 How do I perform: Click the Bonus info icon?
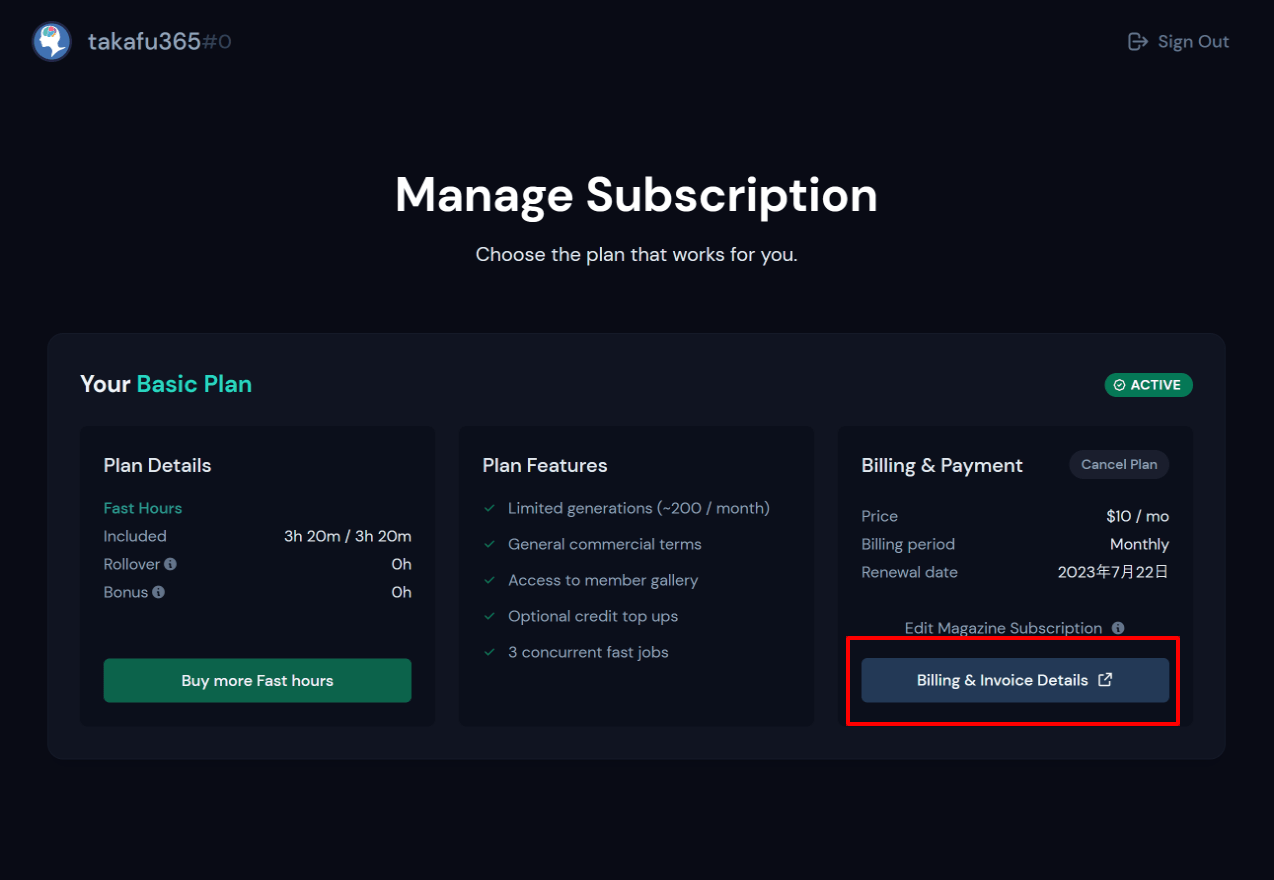[x=159, y=592]
